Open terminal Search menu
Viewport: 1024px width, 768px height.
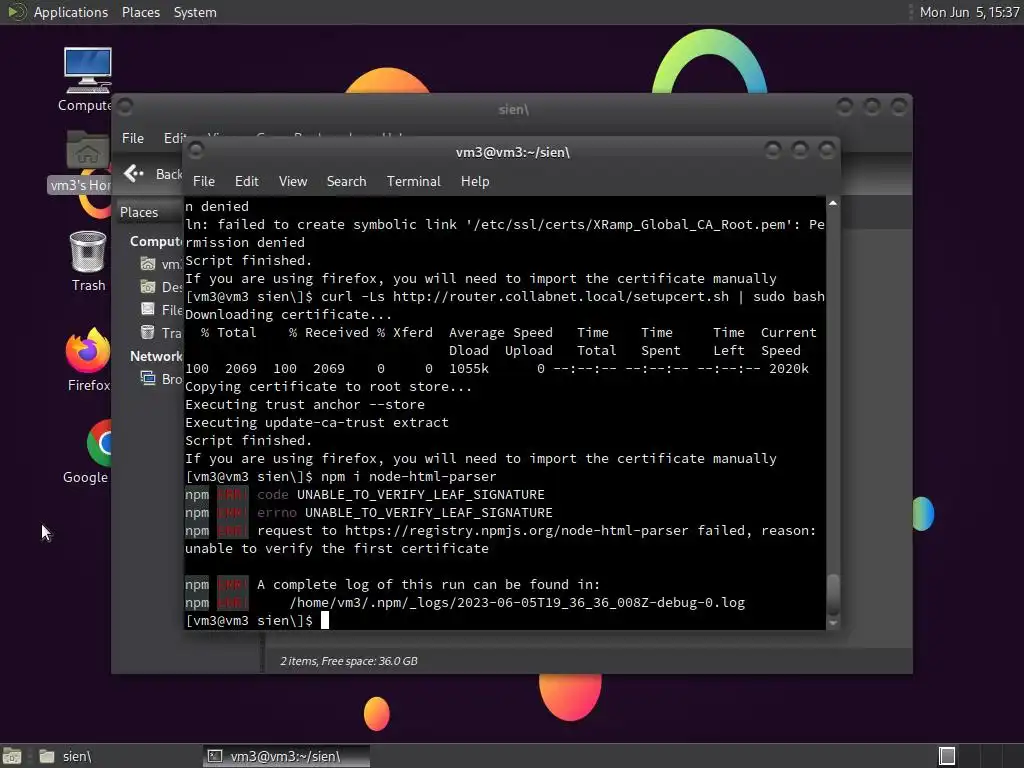(x=346, y=182)
